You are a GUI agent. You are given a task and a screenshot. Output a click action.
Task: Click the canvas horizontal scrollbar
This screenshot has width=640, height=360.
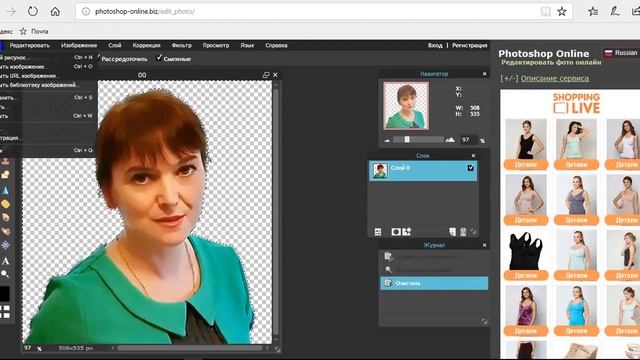click(190, 348)
